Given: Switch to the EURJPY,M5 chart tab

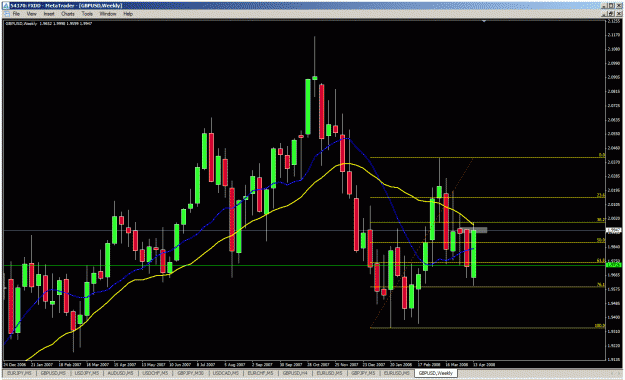Looking at the screenshot, I should tap(19, 373).
